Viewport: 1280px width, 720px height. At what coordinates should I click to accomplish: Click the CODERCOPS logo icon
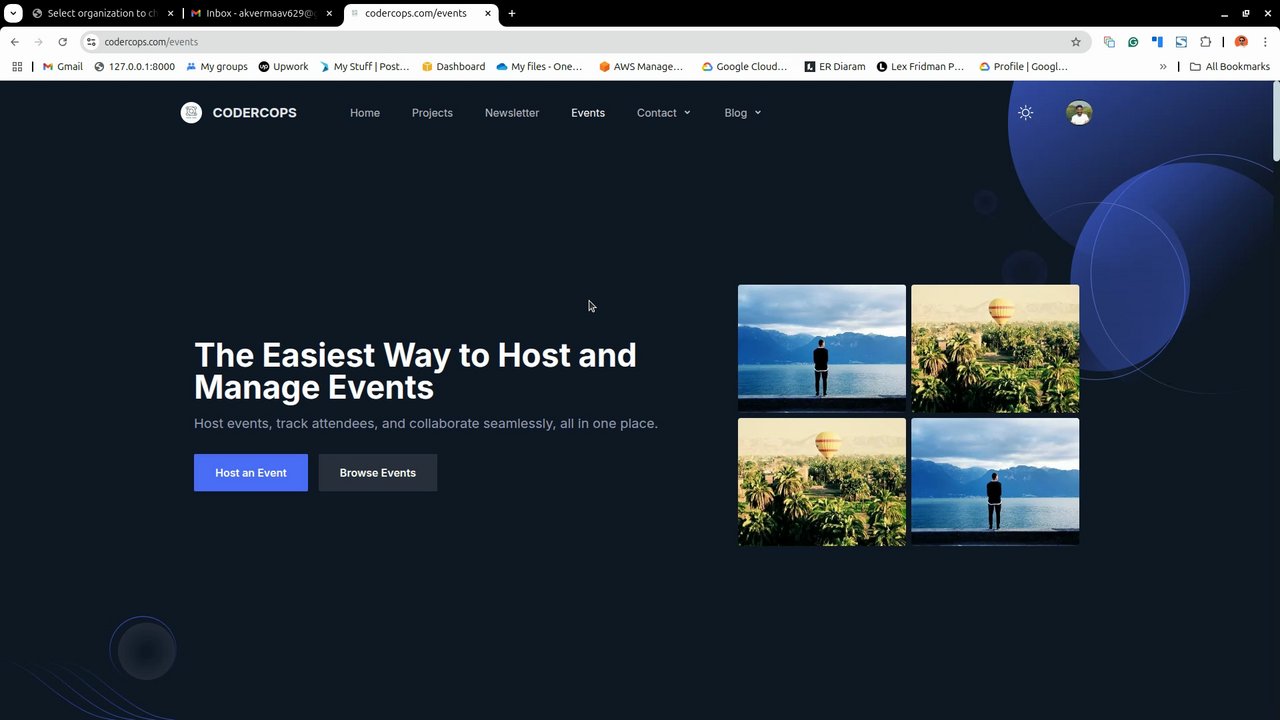pos(191,113)
